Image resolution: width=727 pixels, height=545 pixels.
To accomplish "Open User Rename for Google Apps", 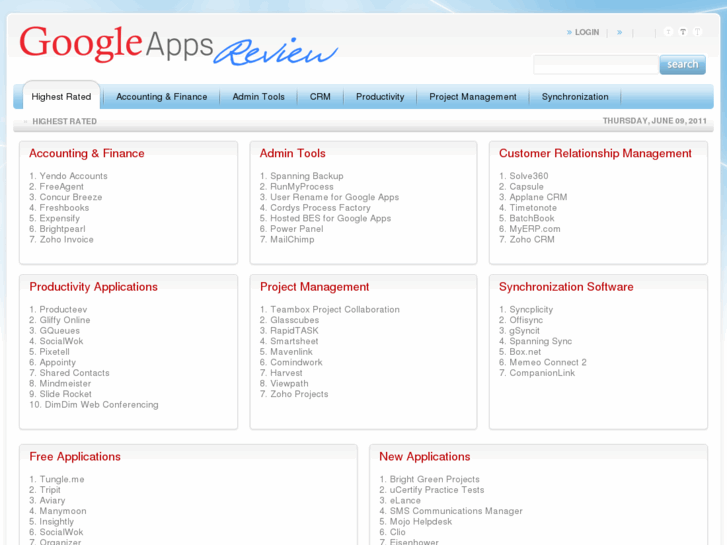I will 334,197.
